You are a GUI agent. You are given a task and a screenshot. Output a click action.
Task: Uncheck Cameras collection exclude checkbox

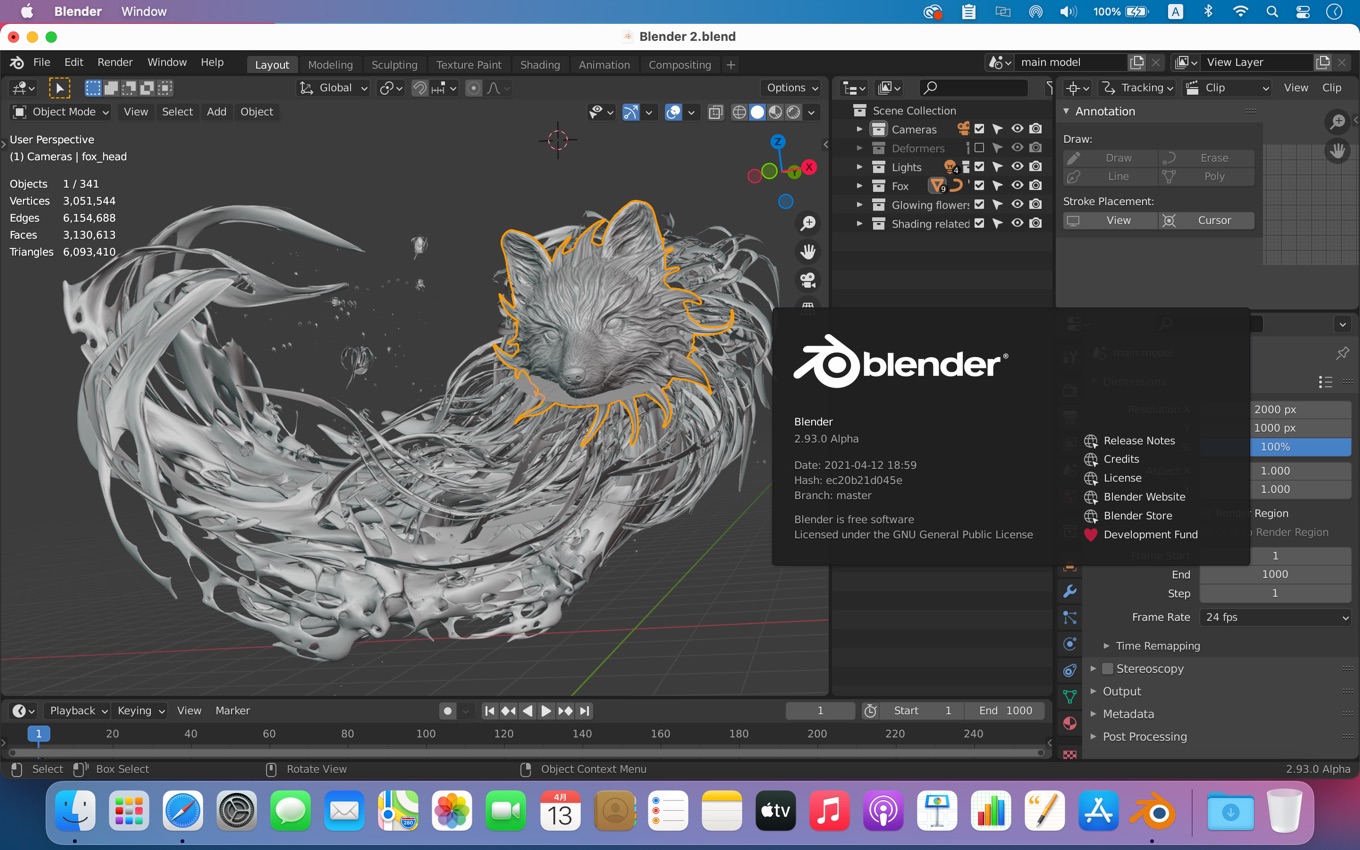979,129
